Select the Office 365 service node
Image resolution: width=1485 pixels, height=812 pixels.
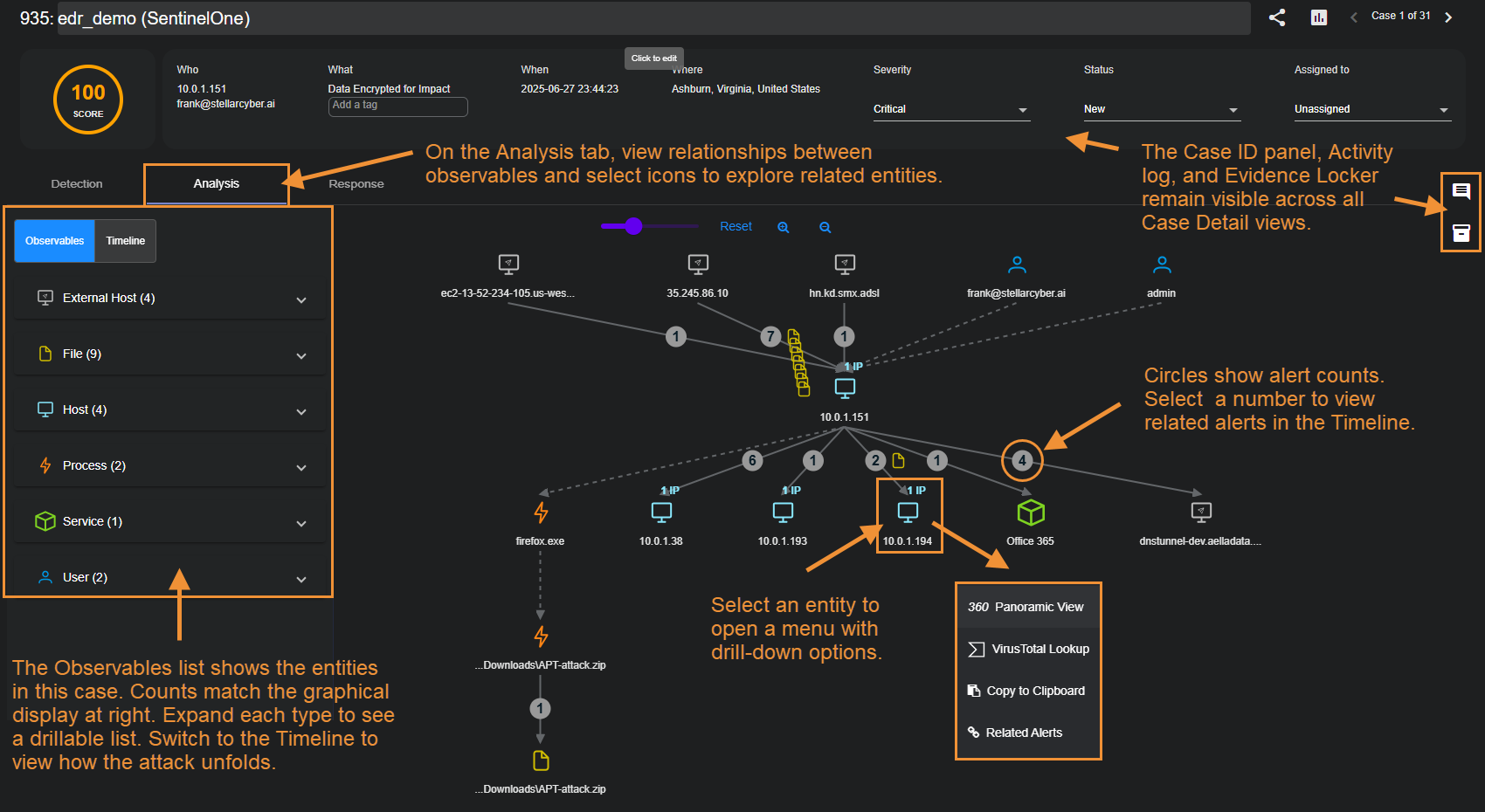[1030, 513]
